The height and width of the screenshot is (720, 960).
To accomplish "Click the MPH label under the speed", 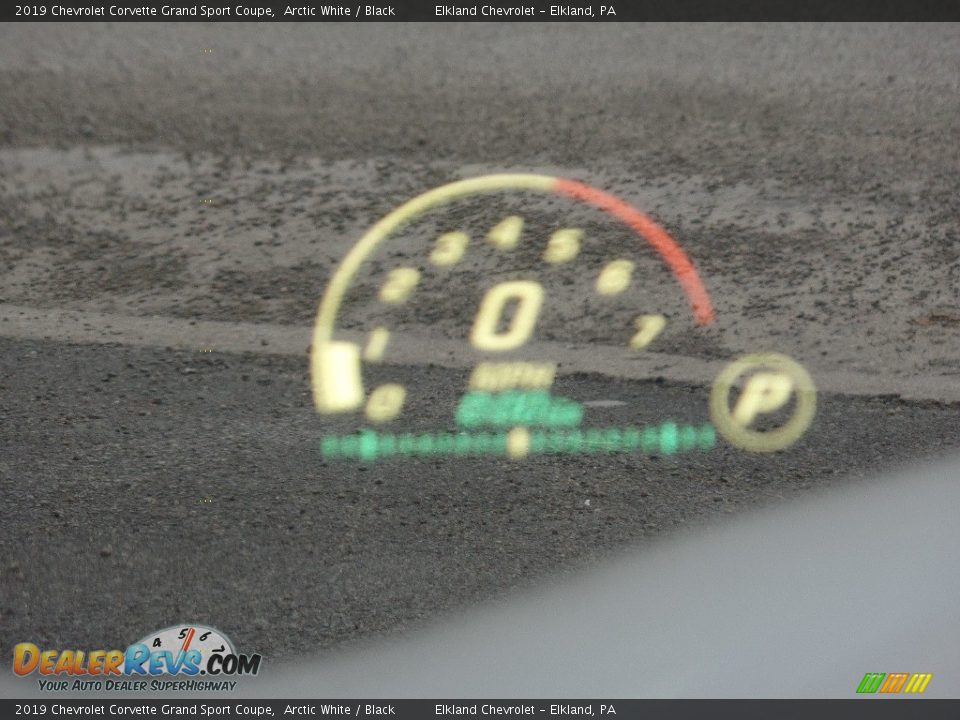I will (x=512, y=377).
